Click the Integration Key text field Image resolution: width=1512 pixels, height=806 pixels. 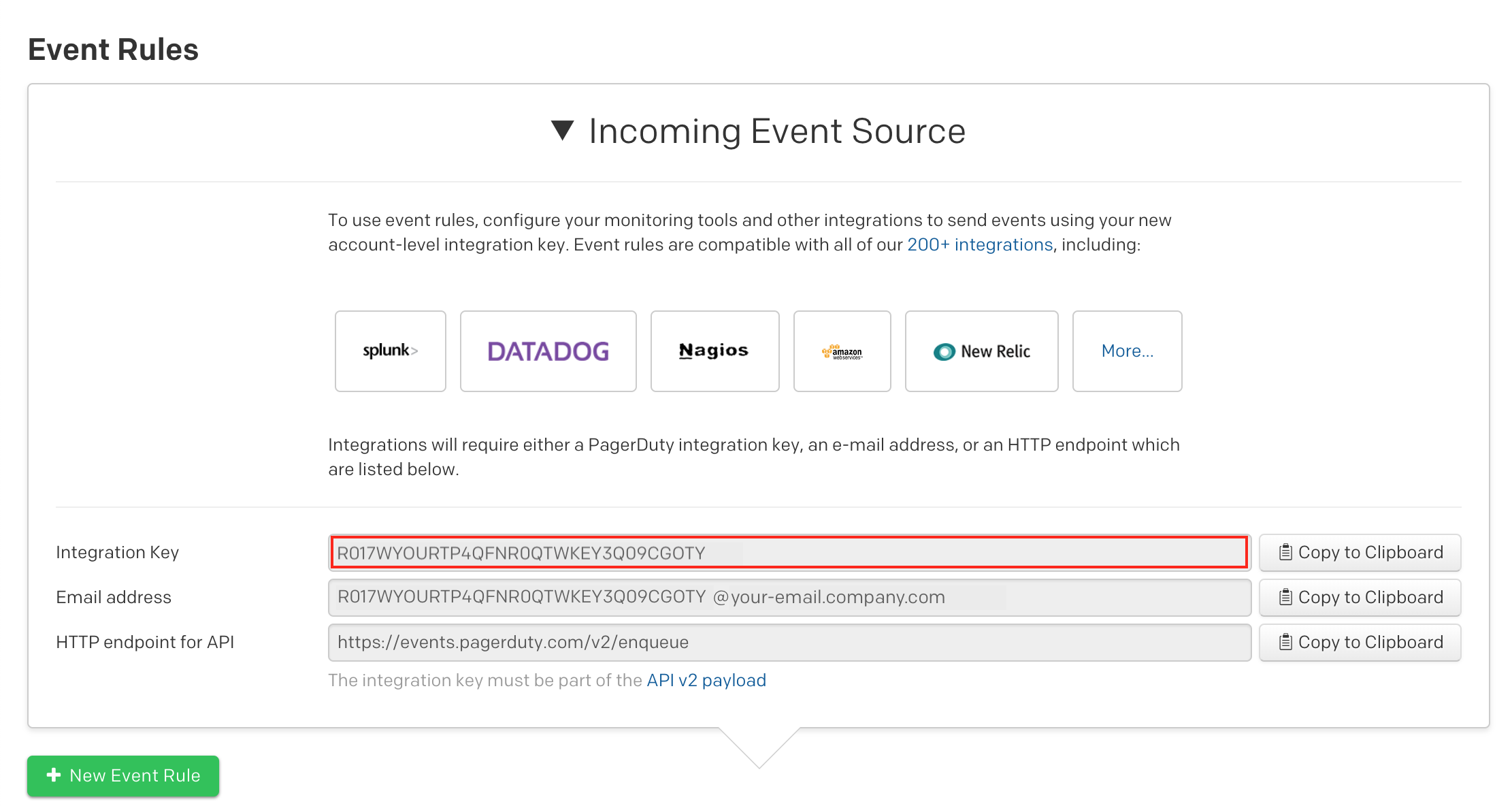coord(789,552)
